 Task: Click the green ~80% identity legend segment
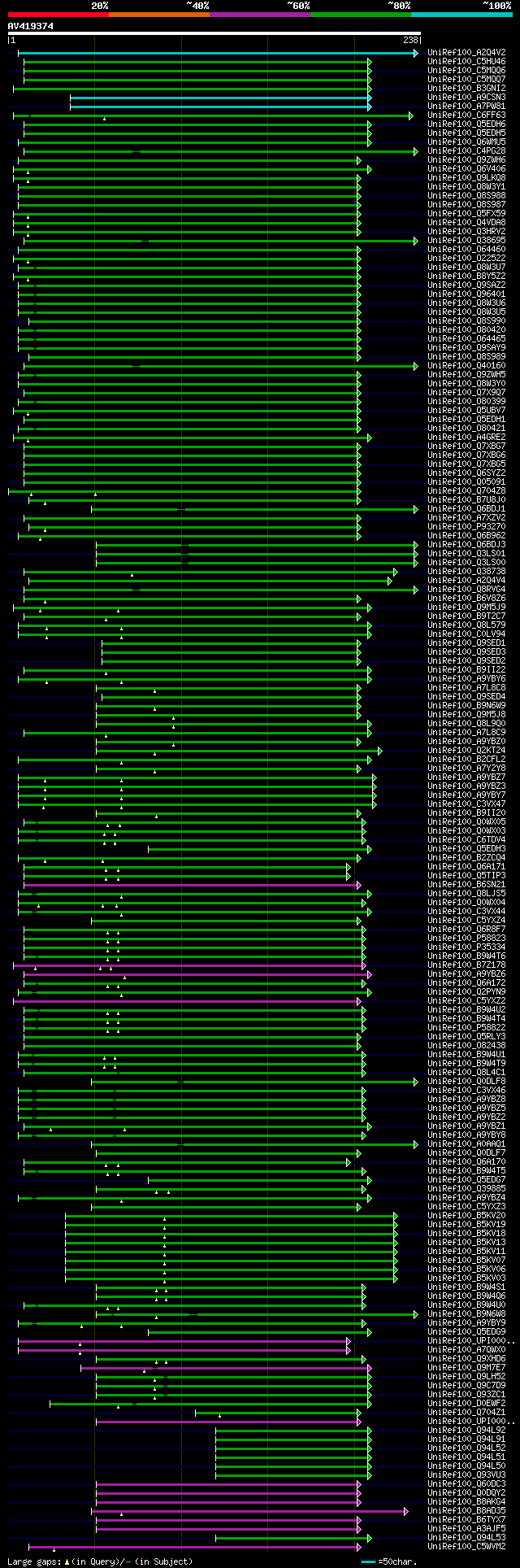[361, 15]
